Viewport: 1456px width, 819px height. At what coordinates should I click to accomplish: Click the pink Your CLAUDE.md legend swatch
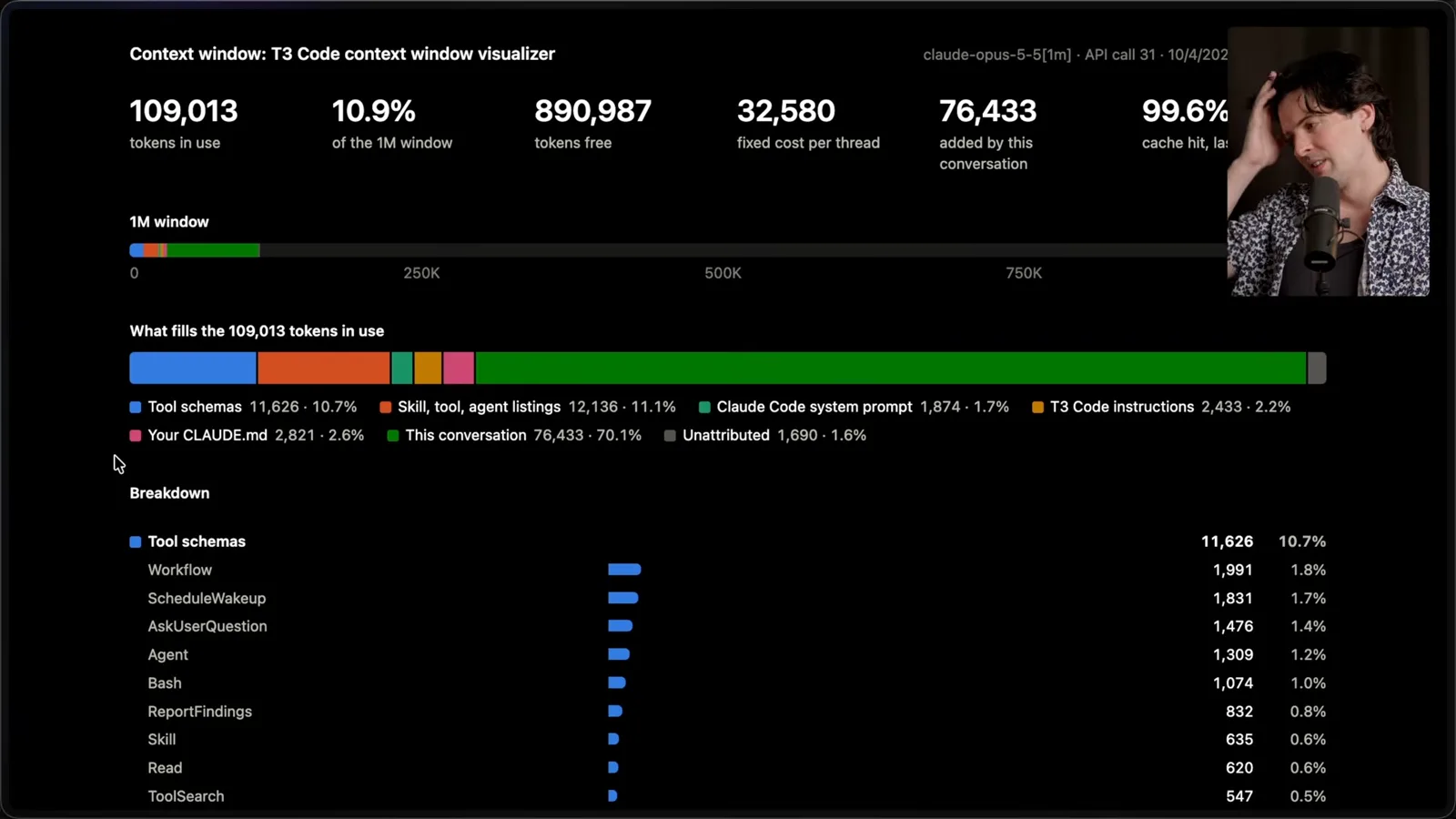point(136,436)
